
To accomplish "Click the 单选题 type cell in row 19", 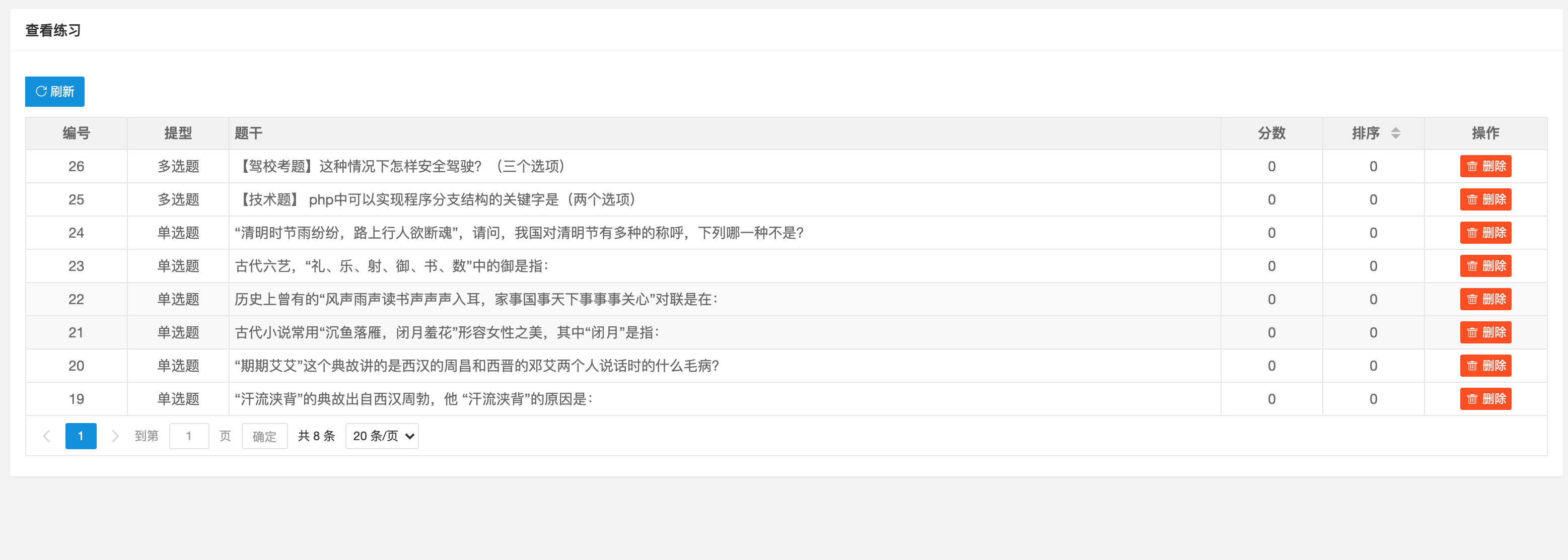I will (x=178, y=399).
